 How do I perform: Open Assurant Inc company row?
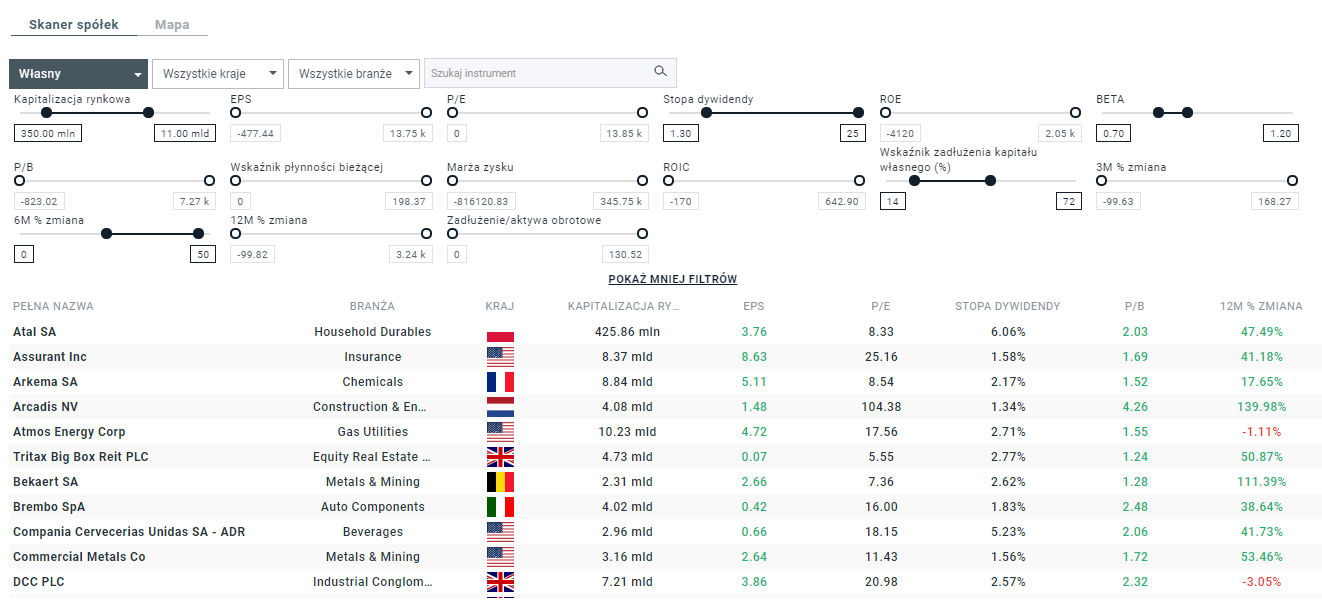point(665,357)
